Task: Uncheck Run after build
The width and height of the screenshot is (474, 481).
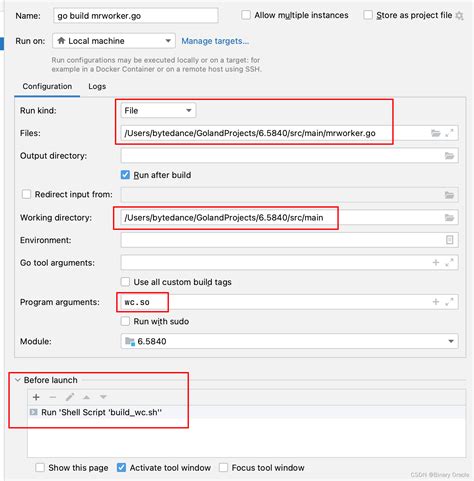Action: point(125,175)
